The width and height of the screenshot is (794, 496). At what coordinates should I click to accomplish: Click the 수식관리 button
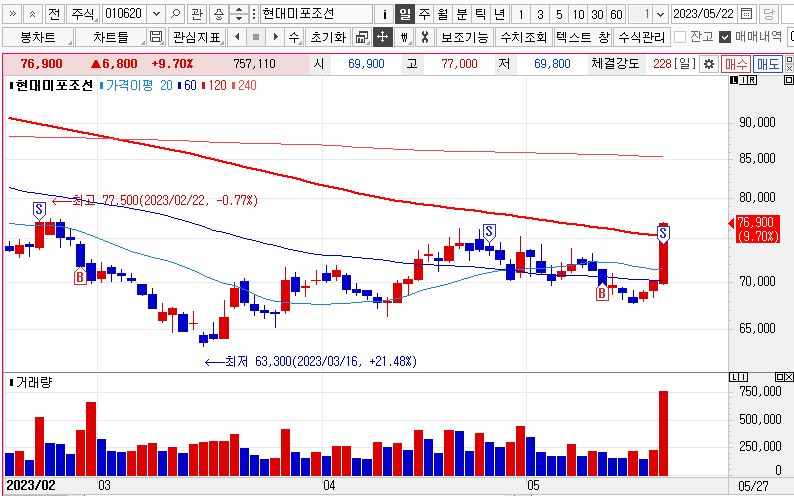pos(642,37)
